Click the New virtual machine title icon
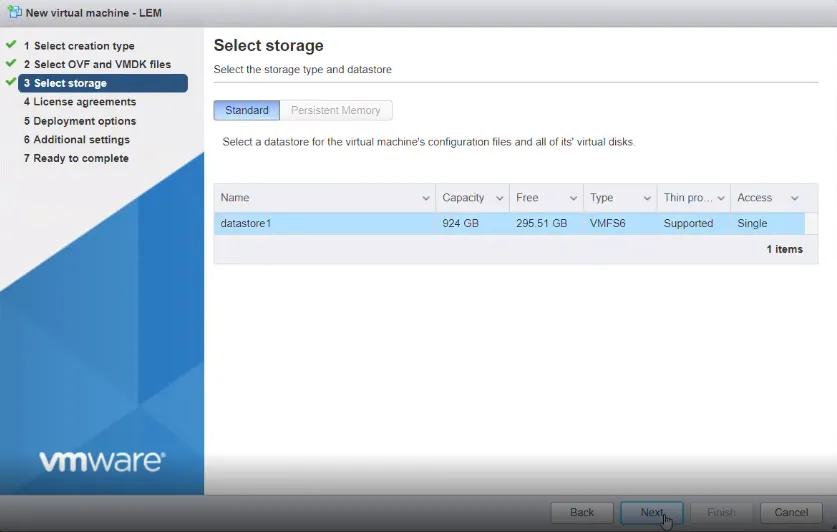837x532 pixels. click(x=14, y=12)
